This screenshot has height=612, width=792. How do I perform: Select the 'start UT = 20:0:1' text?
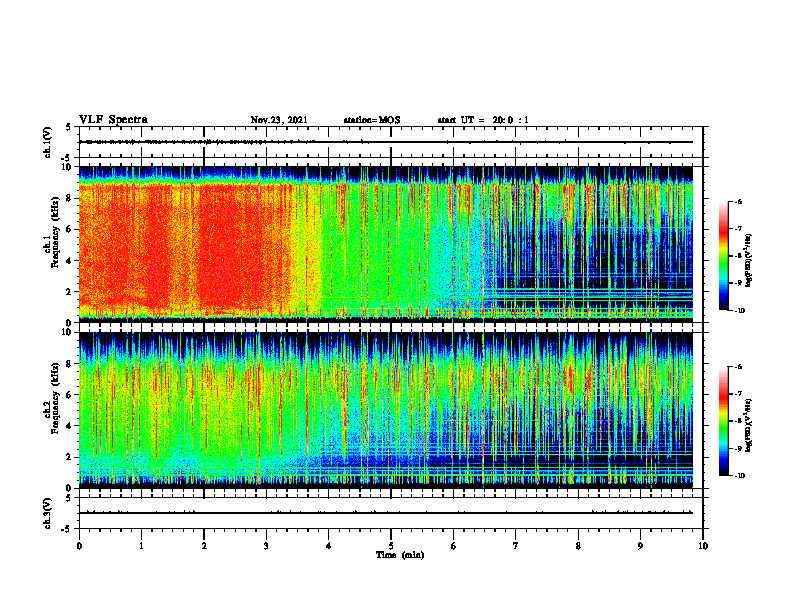(483, 120)
